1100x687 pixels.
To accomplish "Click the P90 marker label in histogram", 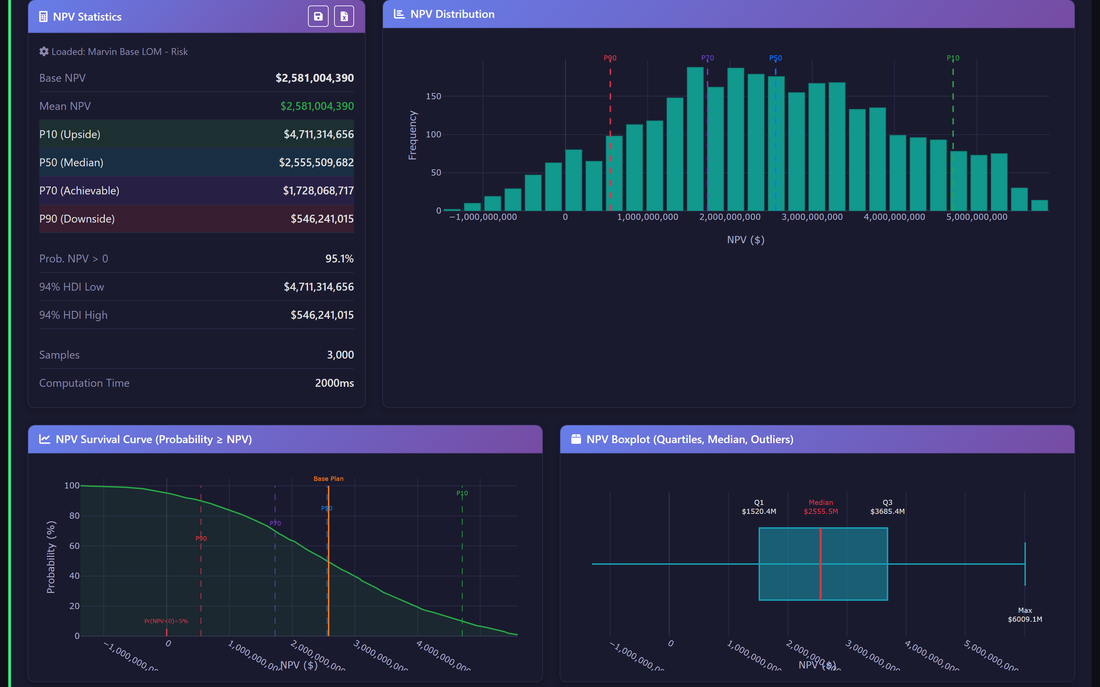I will tap(610, 58).
